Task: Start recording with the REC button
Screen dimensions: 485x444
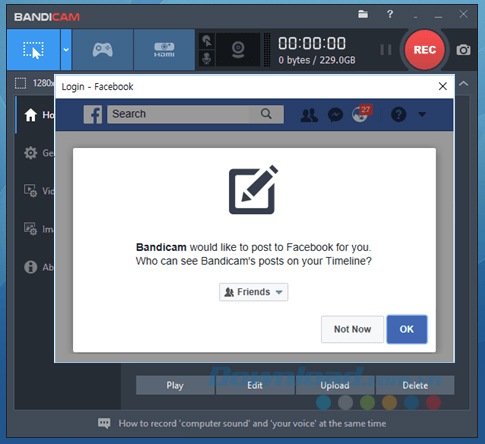Action: [x=425, y=50]
